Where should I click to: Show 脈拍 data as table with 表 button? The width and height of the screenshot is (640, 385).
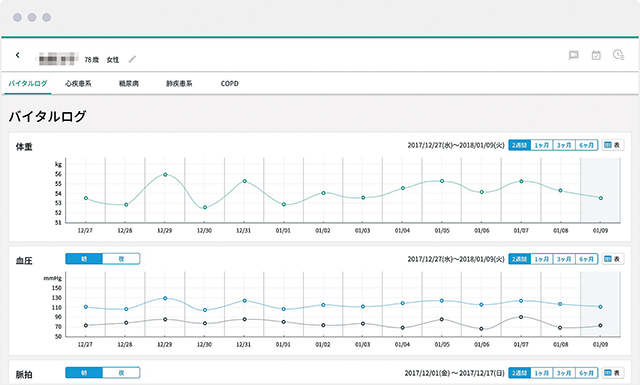point(613,373)
